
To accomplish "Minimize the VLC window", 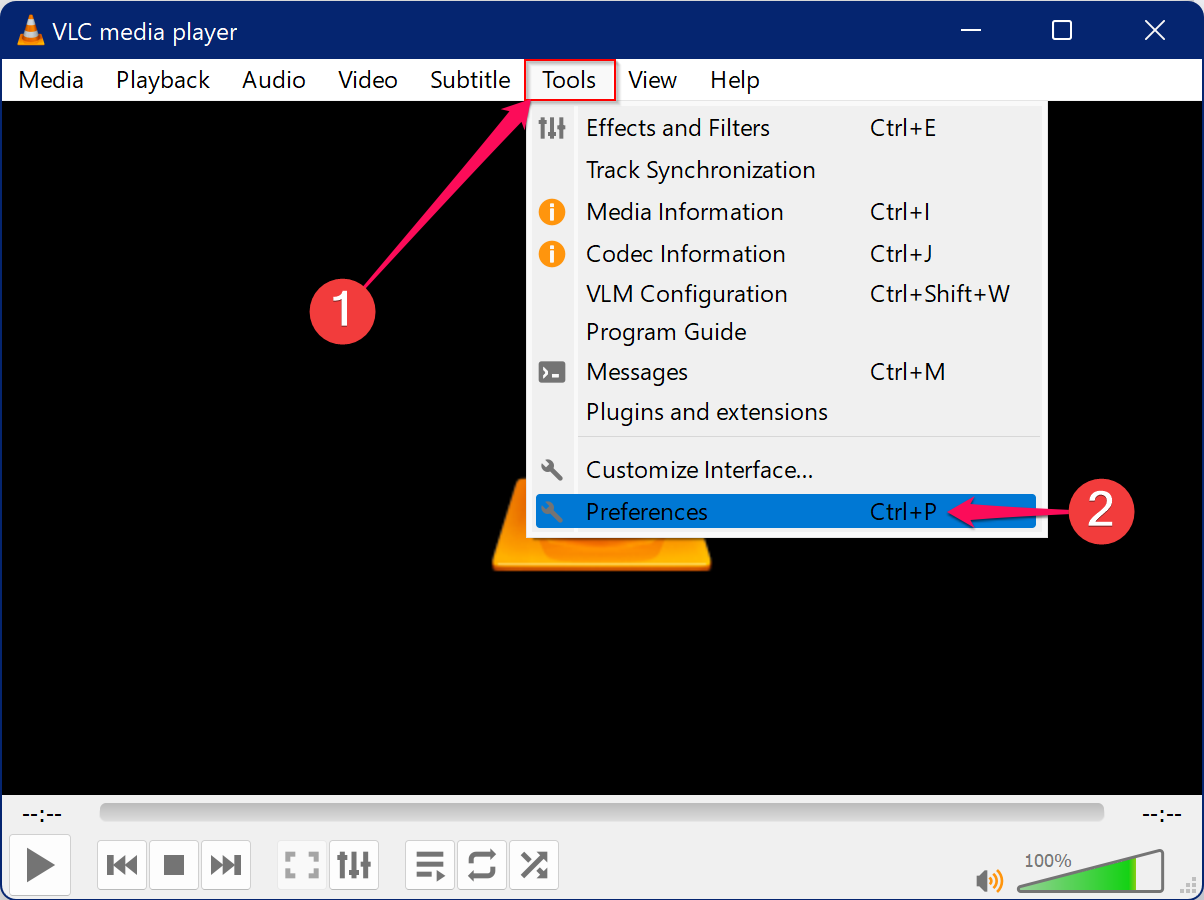I will coord(970,31).
